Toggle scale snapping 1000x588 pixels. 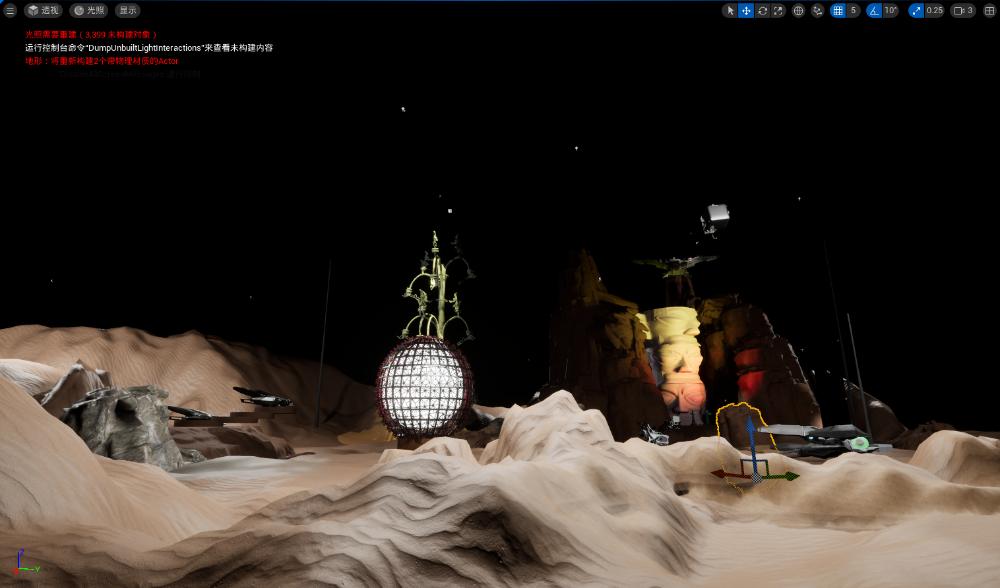[x=916, y=10]
